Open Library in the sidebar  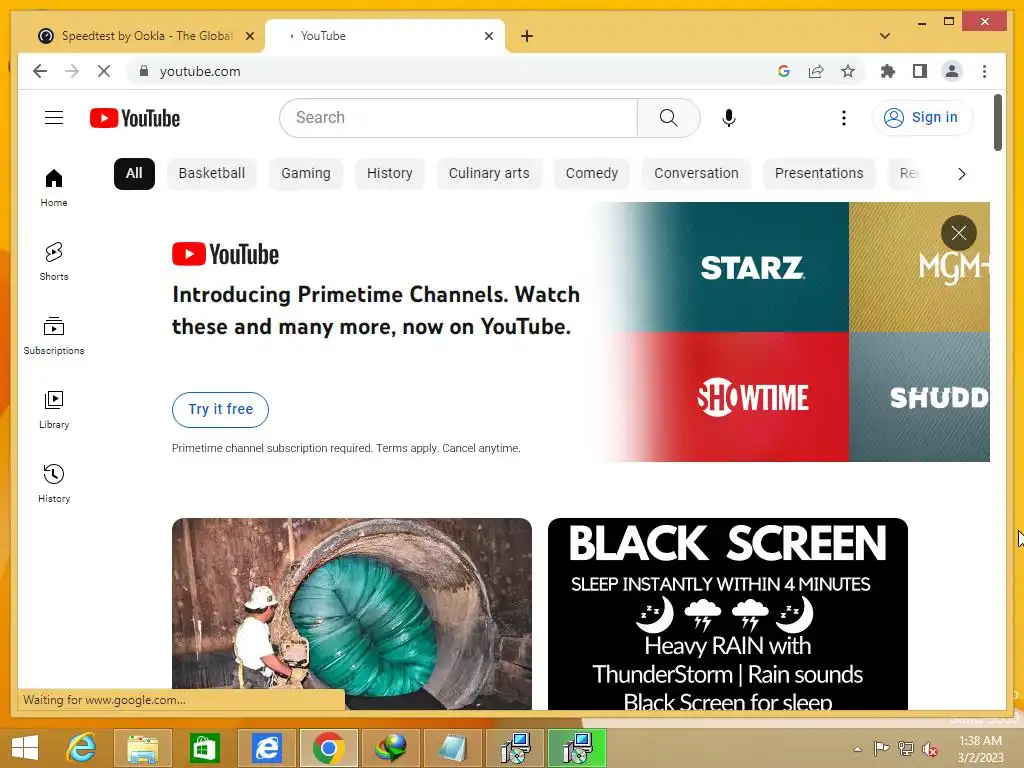54,409
